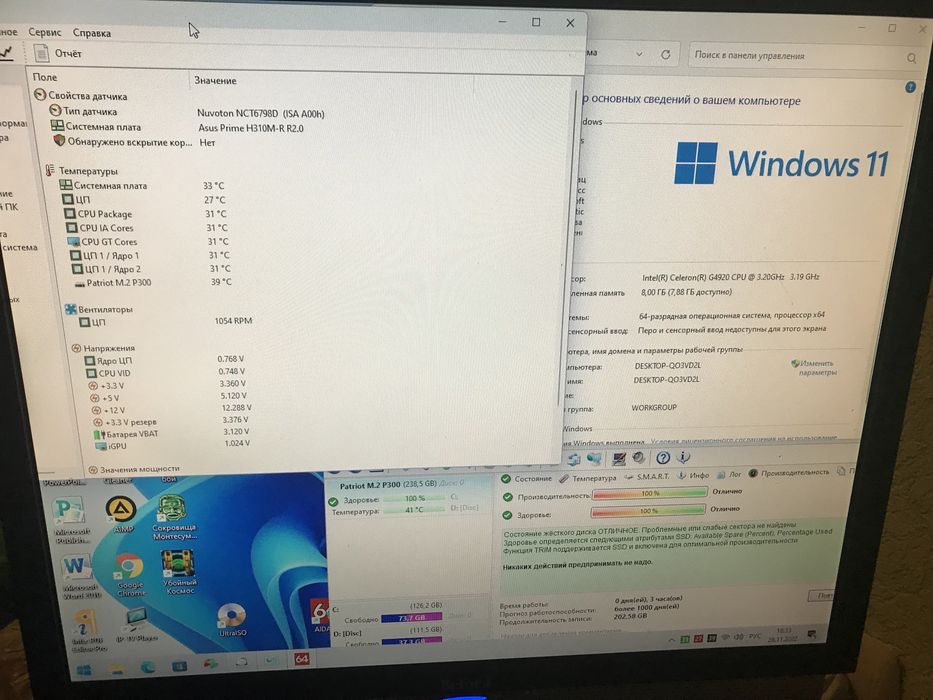Click the Значения мощности section header
933x700 pixels.
click(x=134, y=469)
